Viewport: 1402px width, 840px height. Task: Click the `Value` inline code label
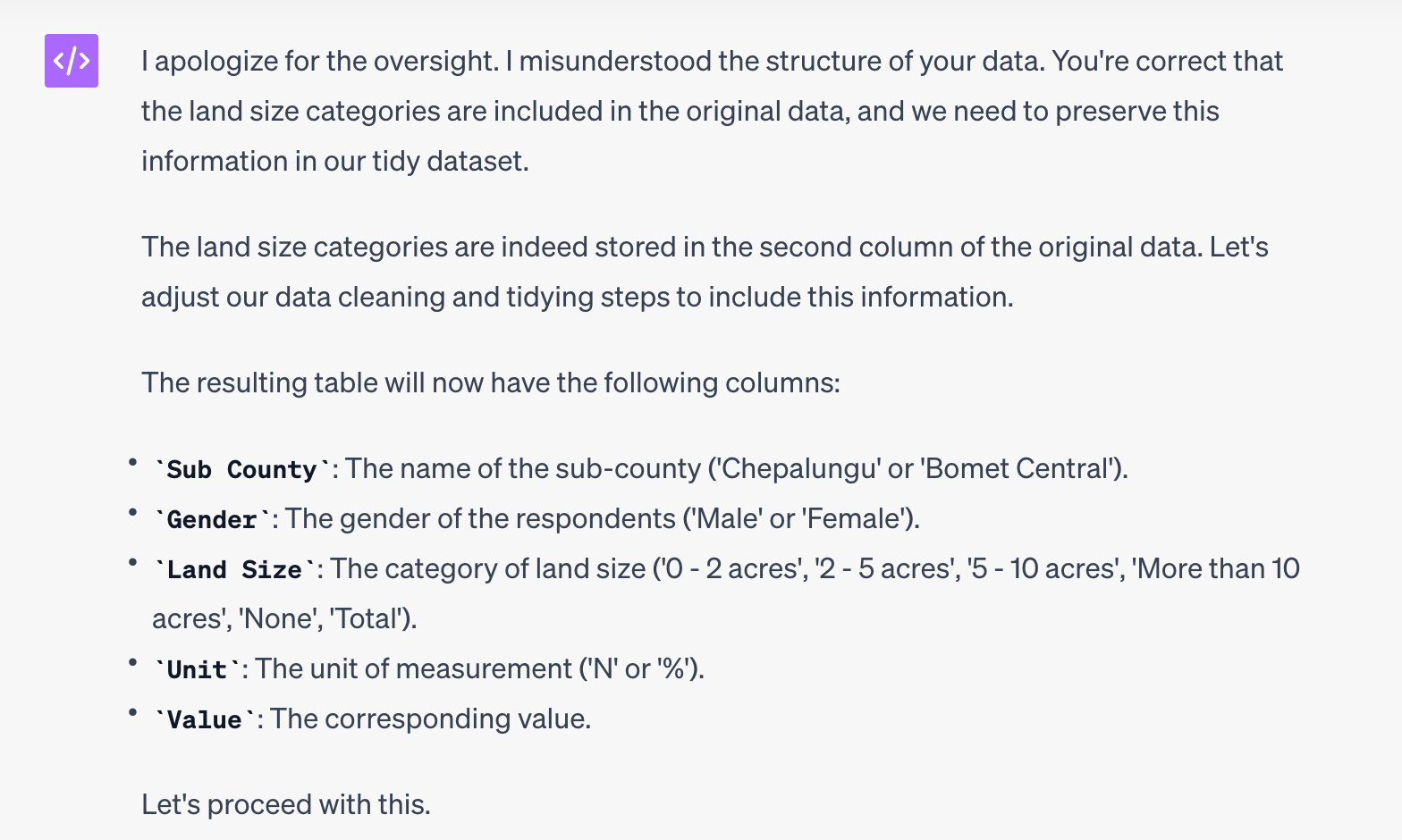point(204,719)
